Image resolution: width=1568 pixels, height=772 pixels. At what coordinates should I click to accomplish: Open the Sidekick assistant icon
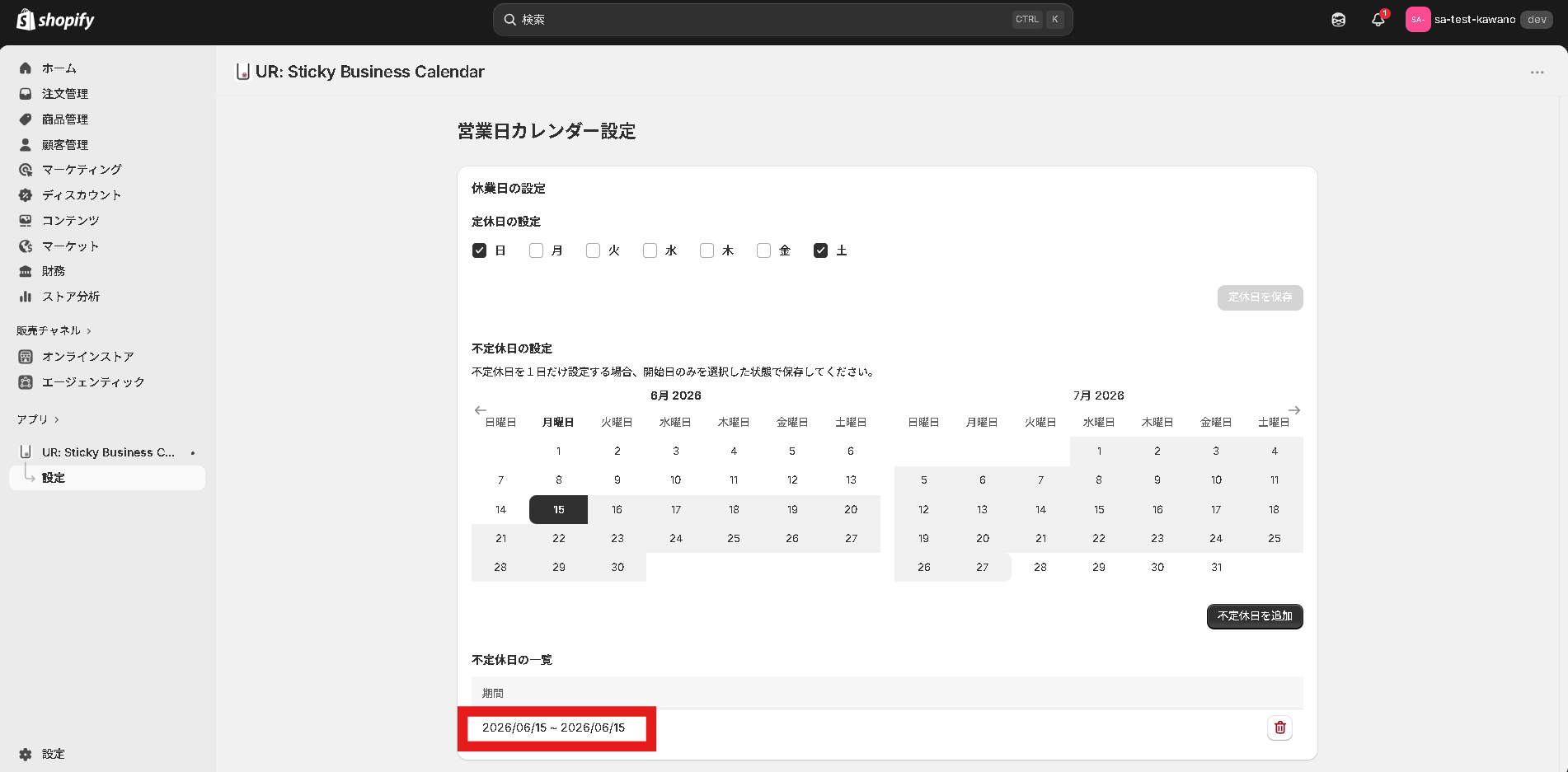[x=1339, y=20]
